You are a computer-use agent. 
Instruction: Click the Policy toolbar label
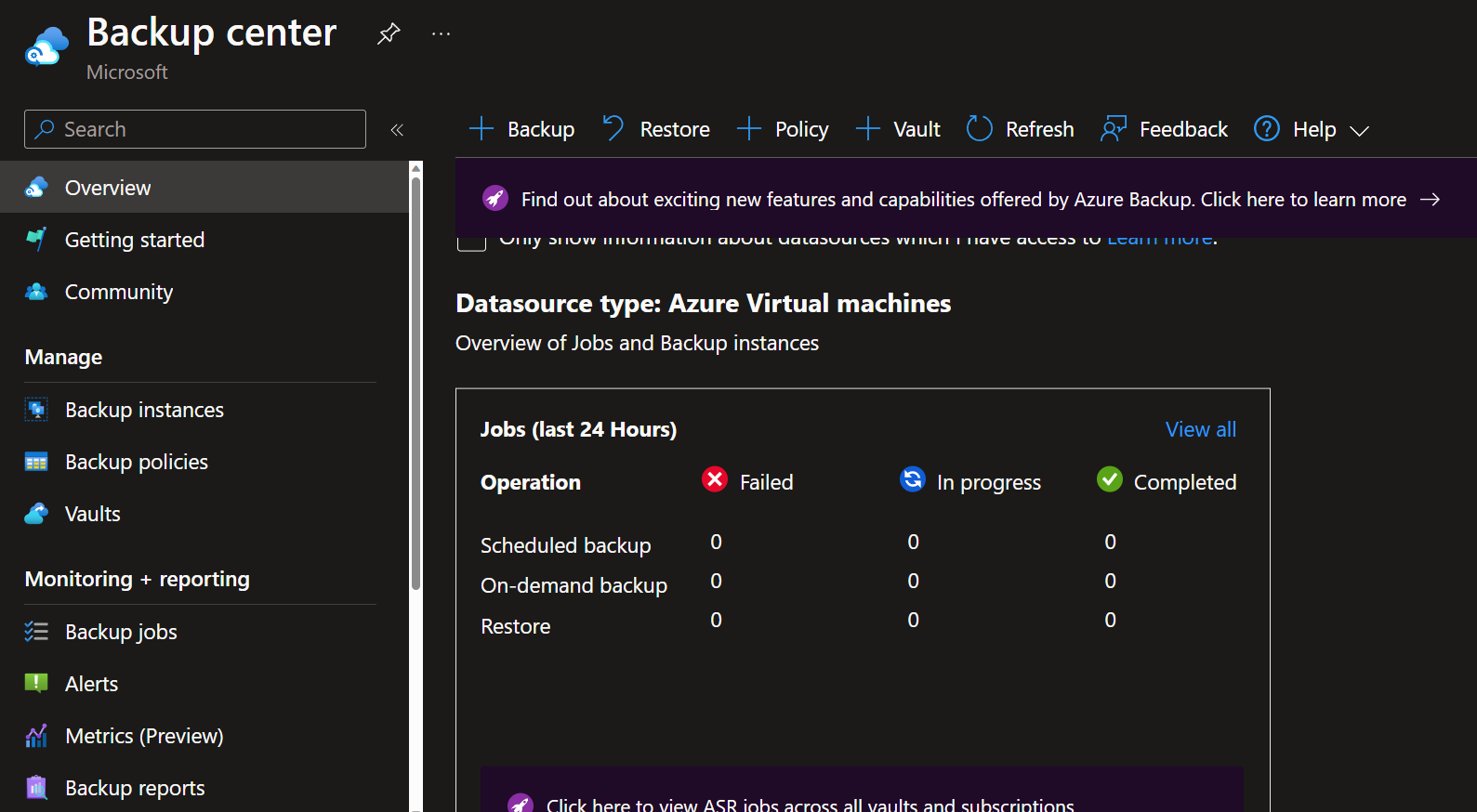(x=802, y=129)
